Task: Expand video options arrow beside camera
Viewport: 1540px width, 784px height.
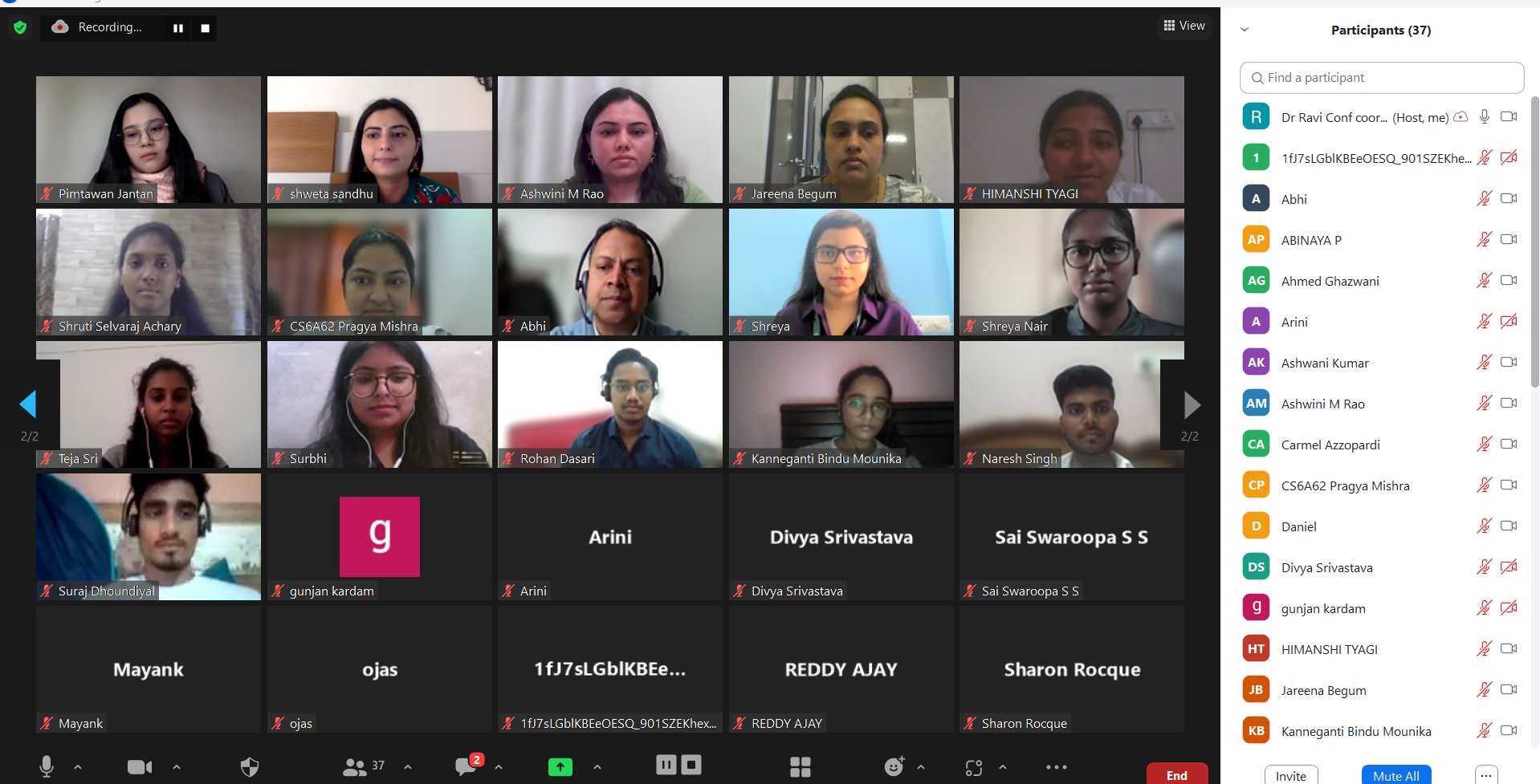Action: click(x=177, y=767)
